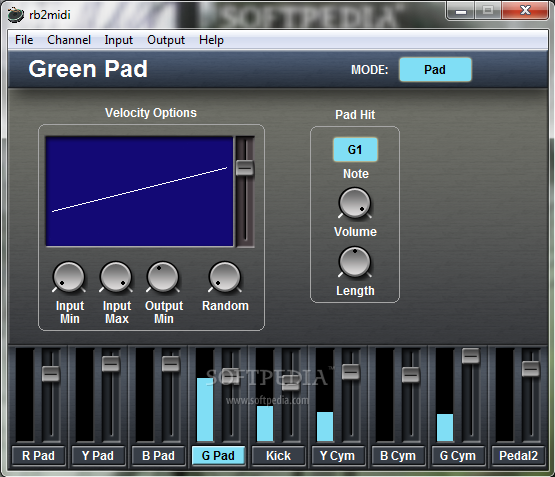
Task: Click the G1 note selector
Action: pos(355,150)
